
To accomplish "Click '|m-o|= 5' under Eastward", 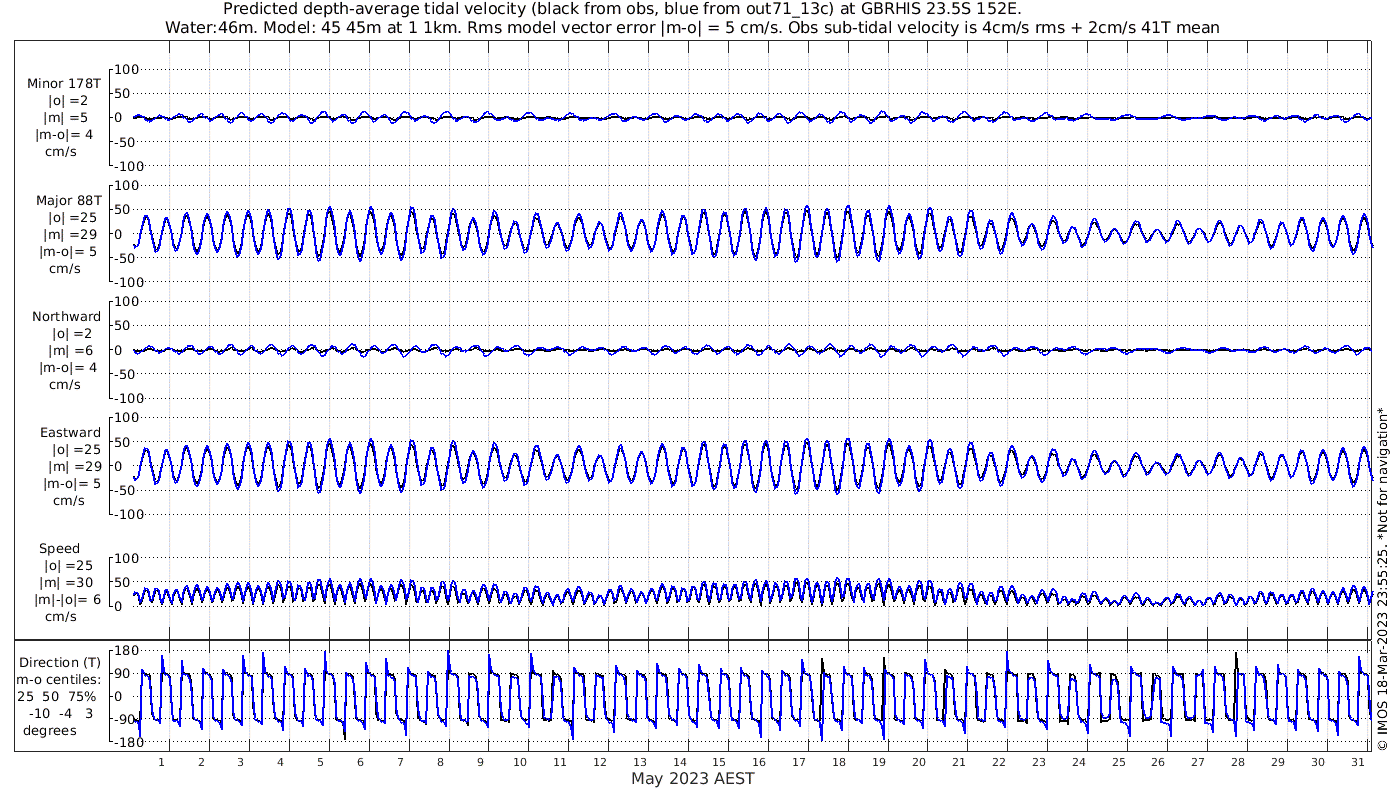I will pos(72,483).
